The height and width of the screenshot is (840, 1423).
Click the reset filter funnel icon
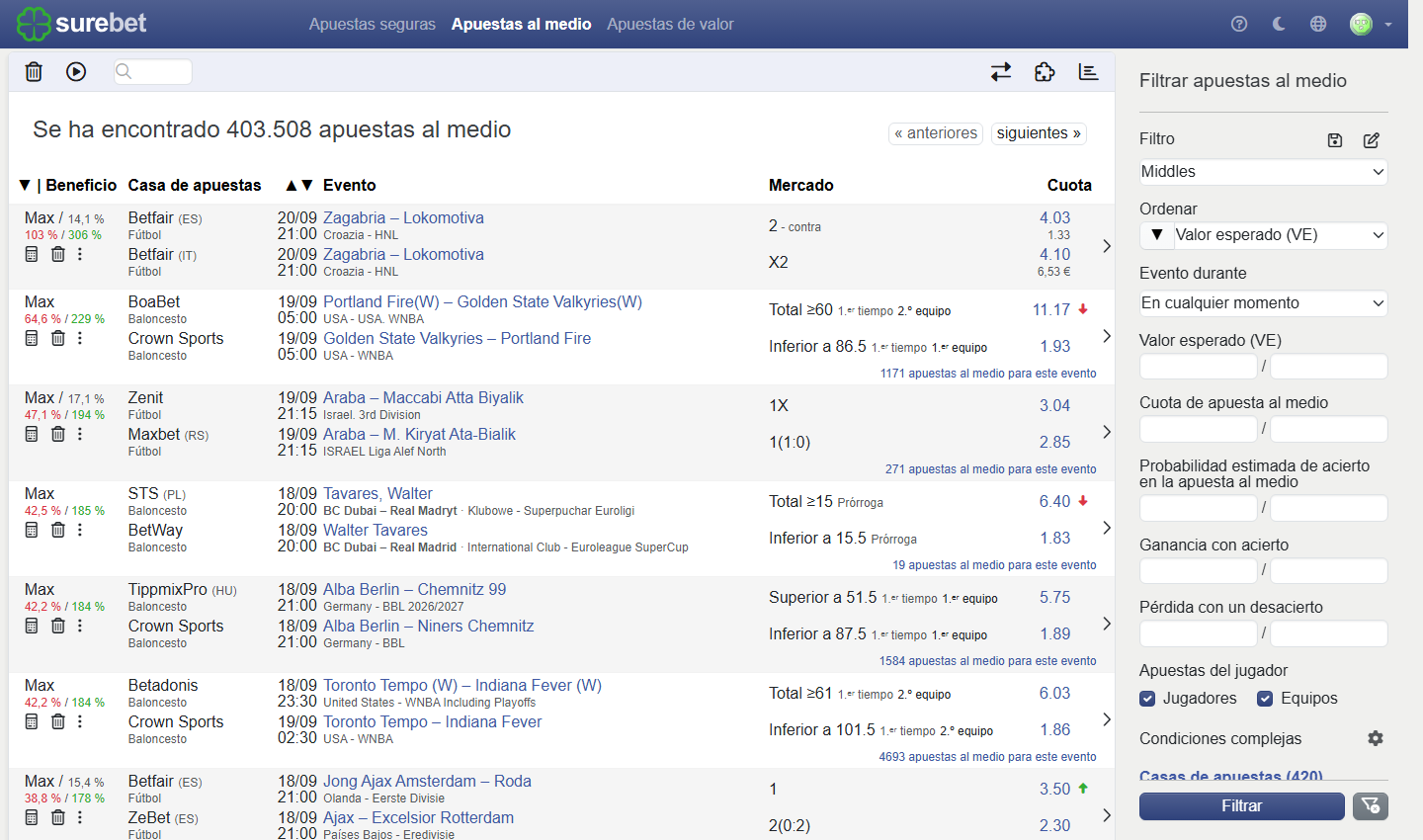pyautogui.click(x=1371, y=806)
